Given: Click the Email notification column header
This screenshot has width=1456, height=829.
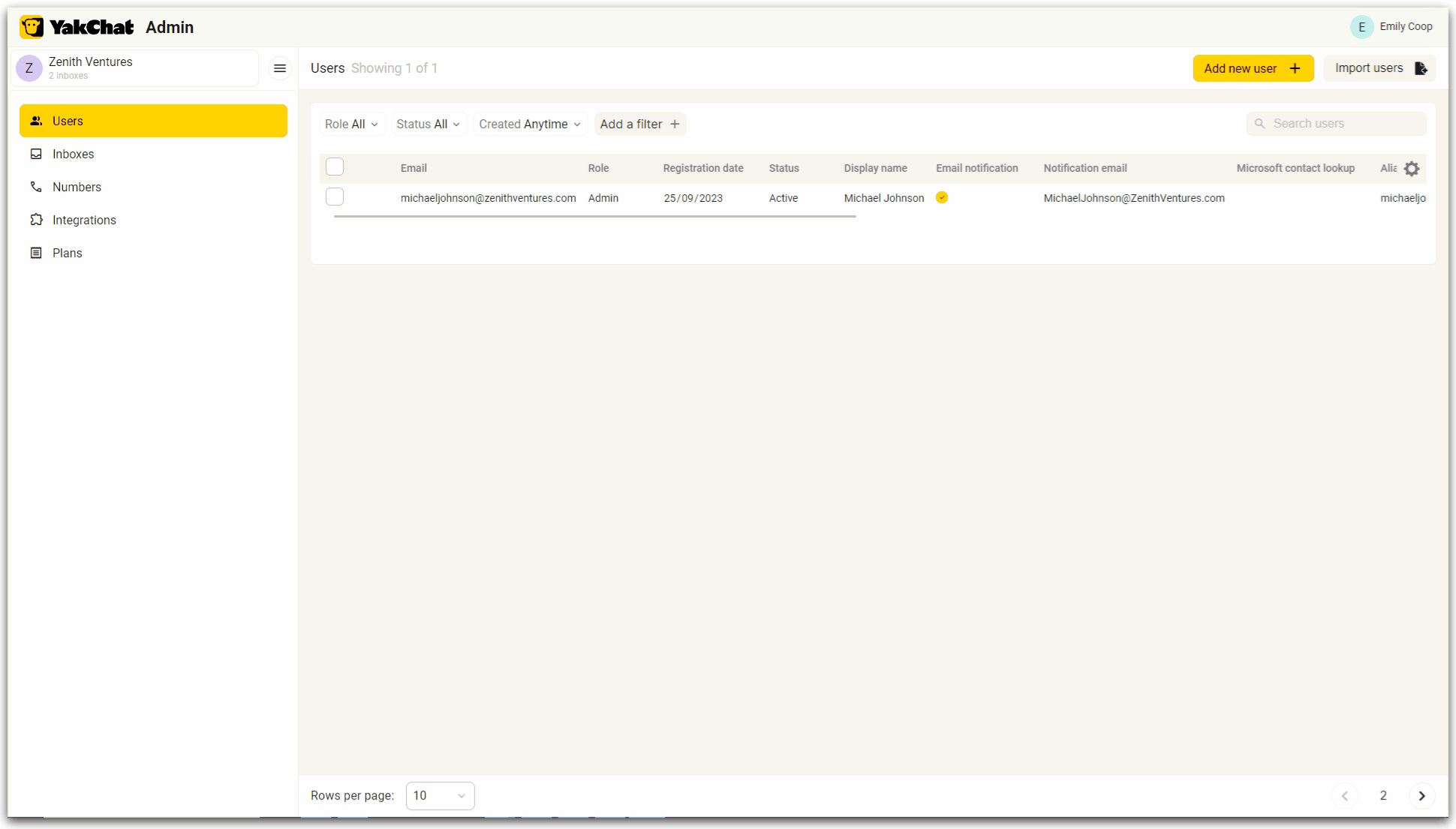Looking at the screenshot, I should tap(977, 168).
